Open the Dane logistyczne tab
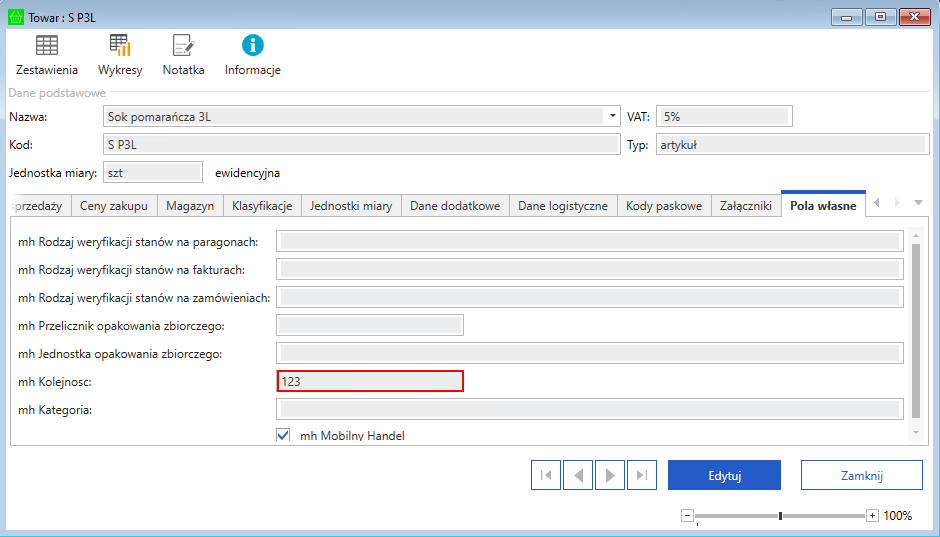Image resolution: width=940 pixels, height=537 pixels. [x=563, y=206]
